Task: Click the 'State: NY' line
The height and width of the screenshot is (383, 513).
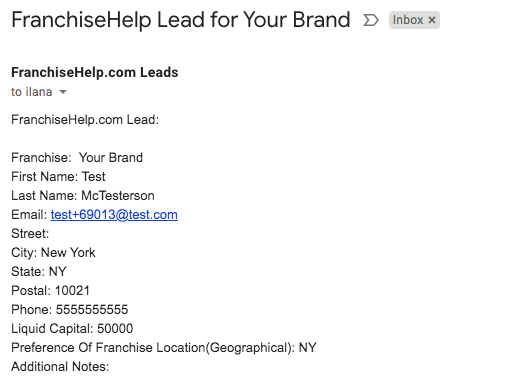Action: pyautogui.click(x=39, y=272)
